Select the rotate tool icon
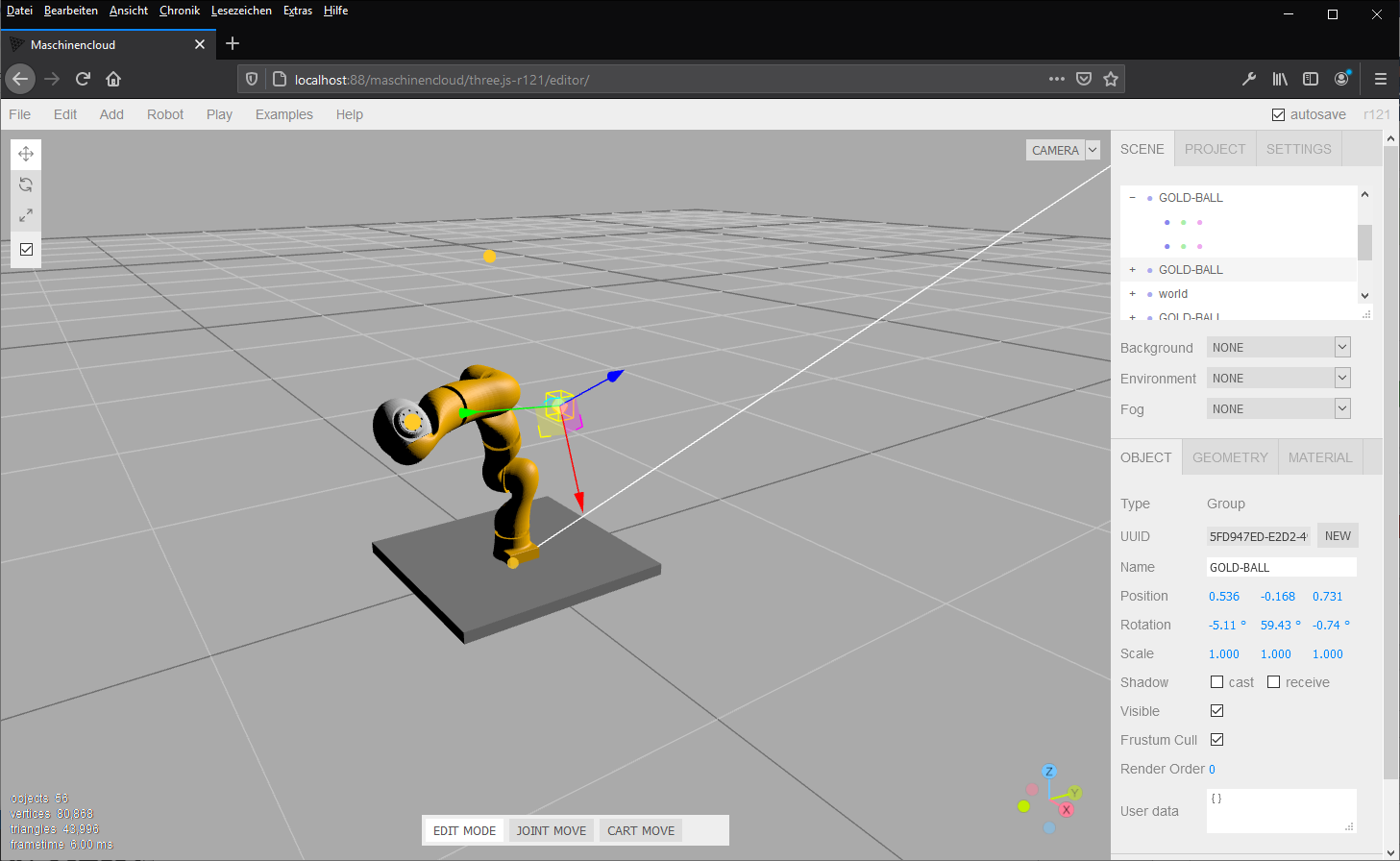 pos(26,184)
